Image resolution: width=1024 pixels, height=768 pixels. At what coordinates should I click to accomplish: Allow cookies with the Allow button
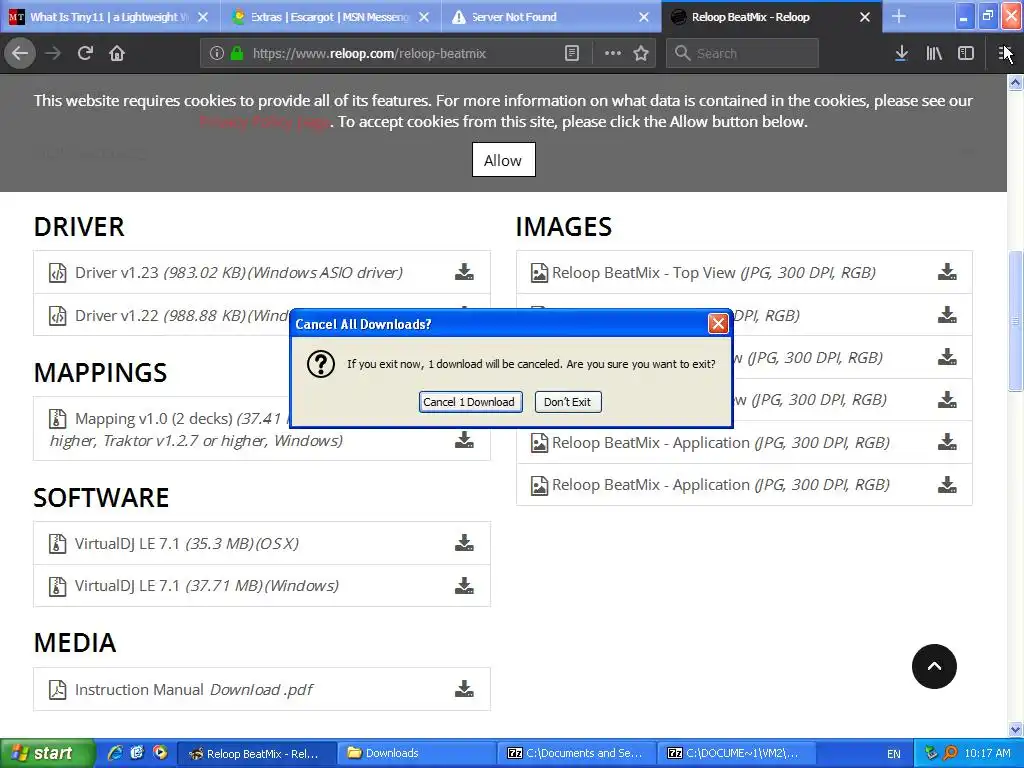[504, 160]
